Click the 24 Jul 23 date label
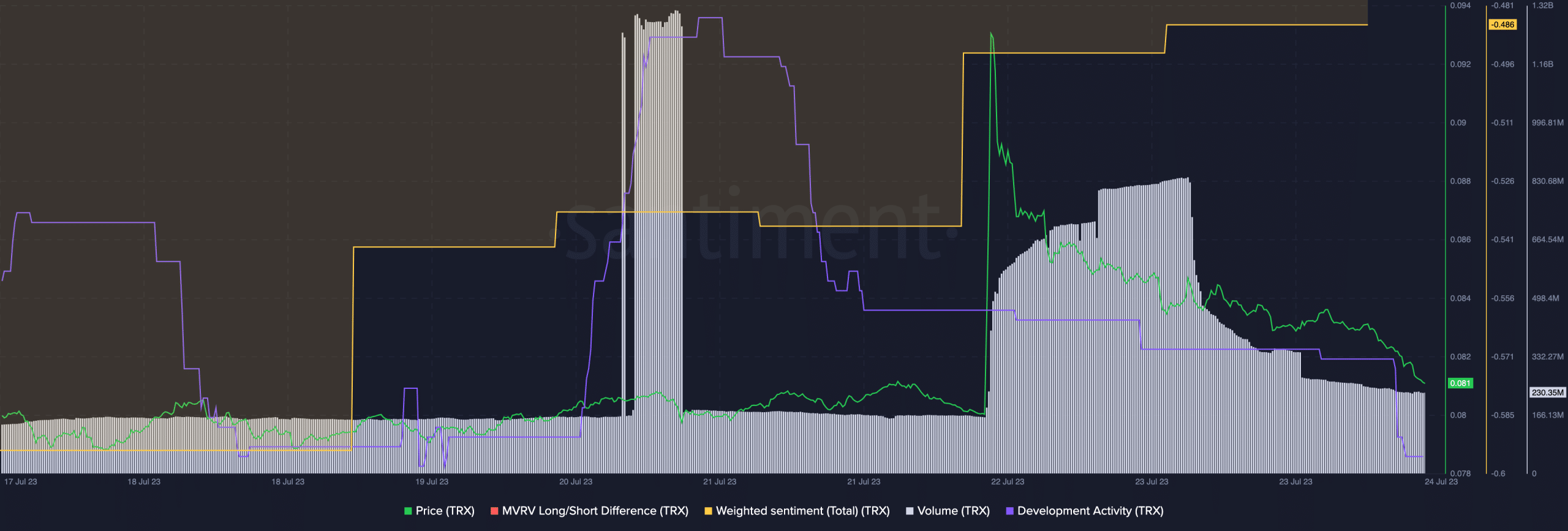This screenshot has height=531, width=1568. point(1441,482)
